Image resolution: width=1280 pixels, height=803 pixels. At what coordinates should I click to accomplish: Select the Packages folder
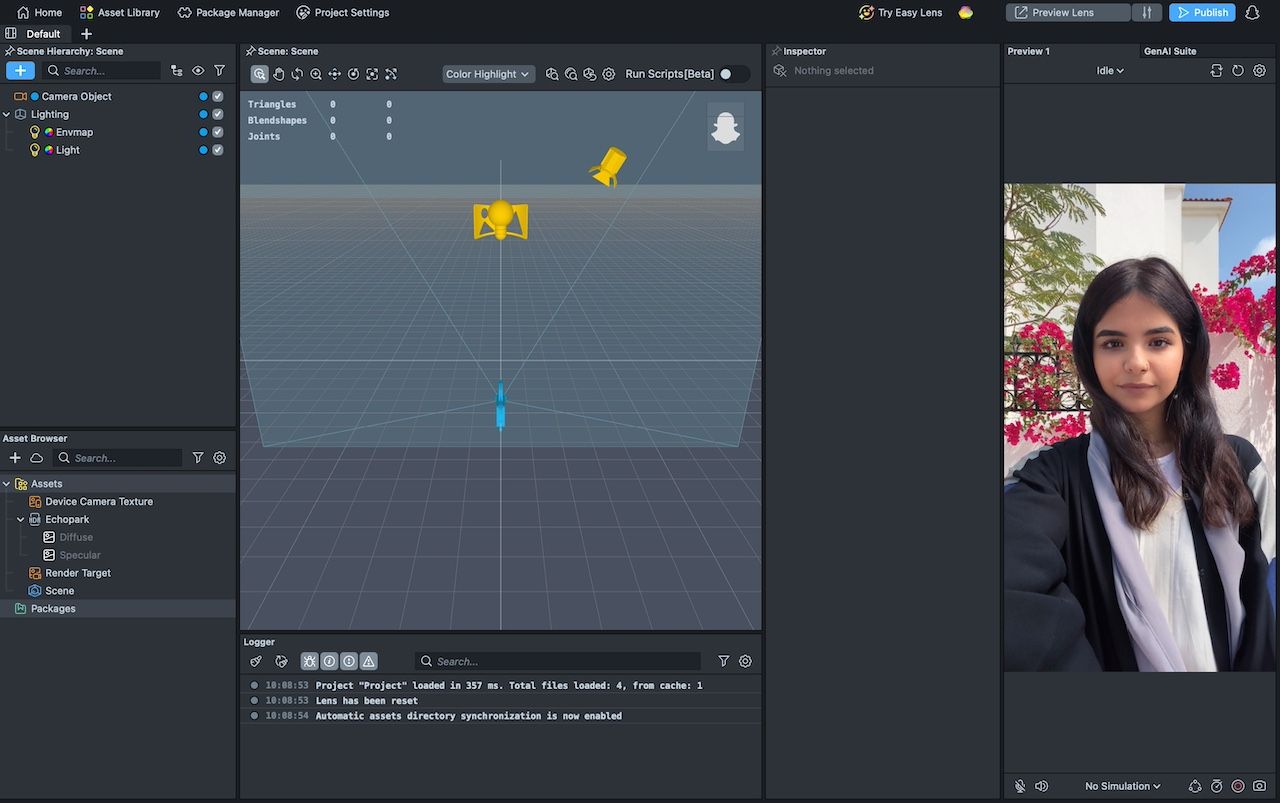(x=53, y=609)
